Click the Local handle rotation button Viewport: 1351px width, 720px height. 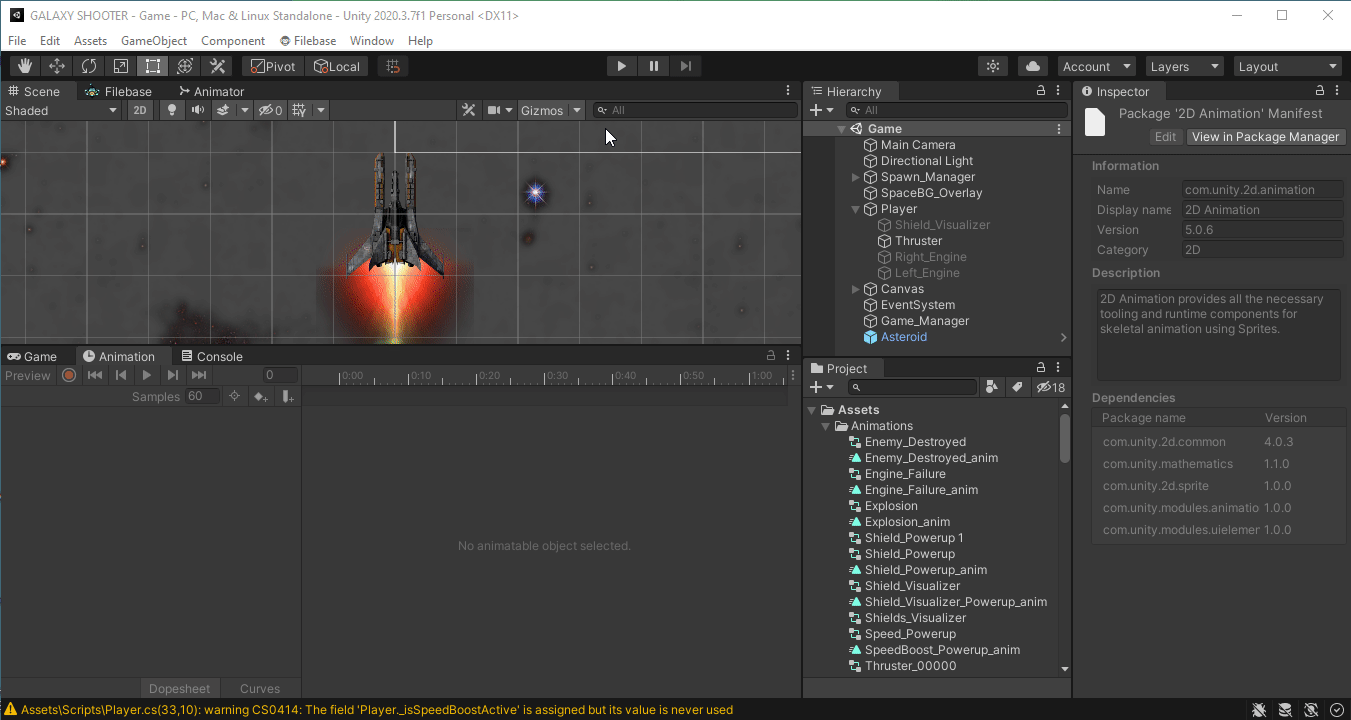[x=337, y=66]
